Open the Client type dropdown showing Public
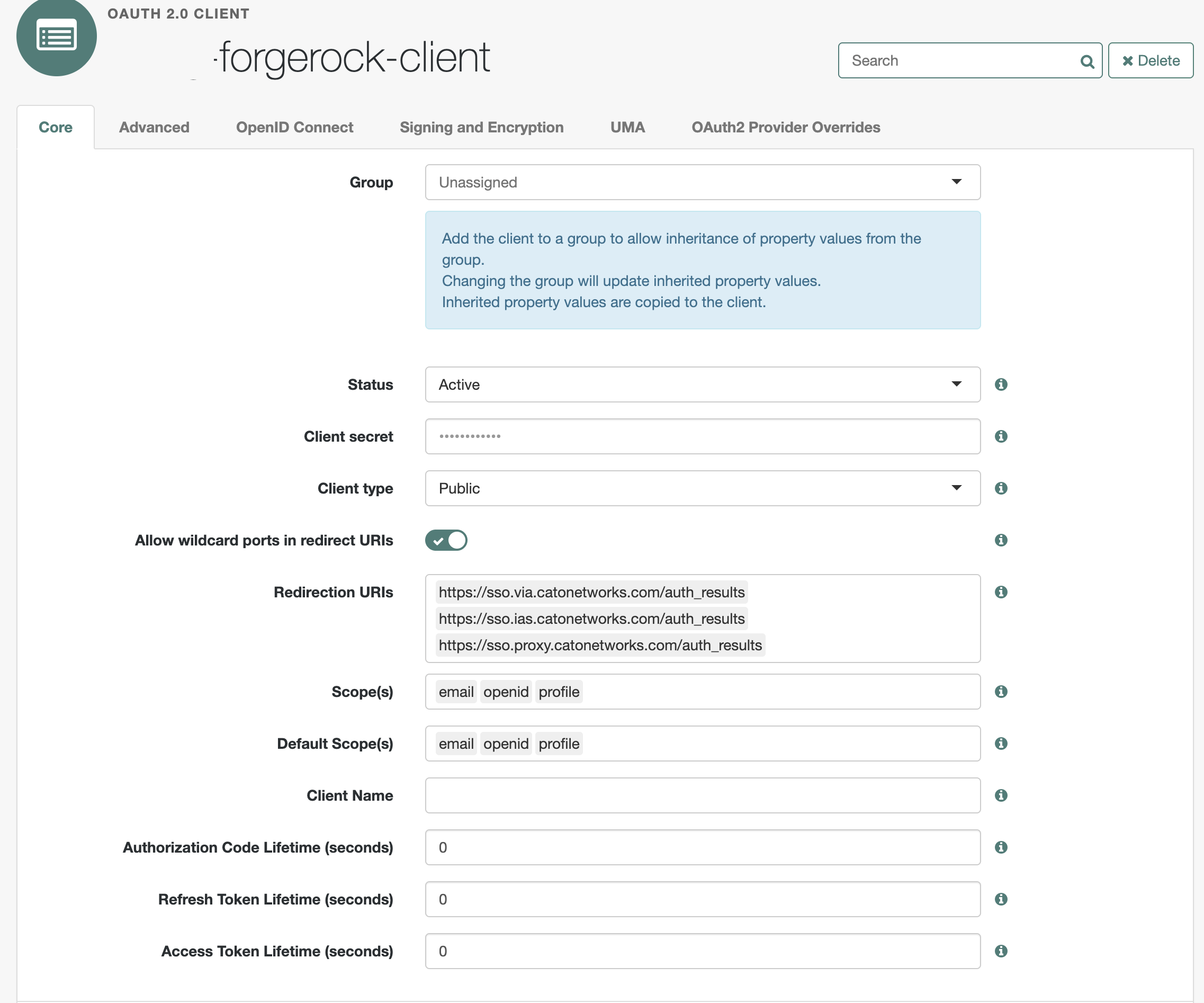 tap(702, 488)
